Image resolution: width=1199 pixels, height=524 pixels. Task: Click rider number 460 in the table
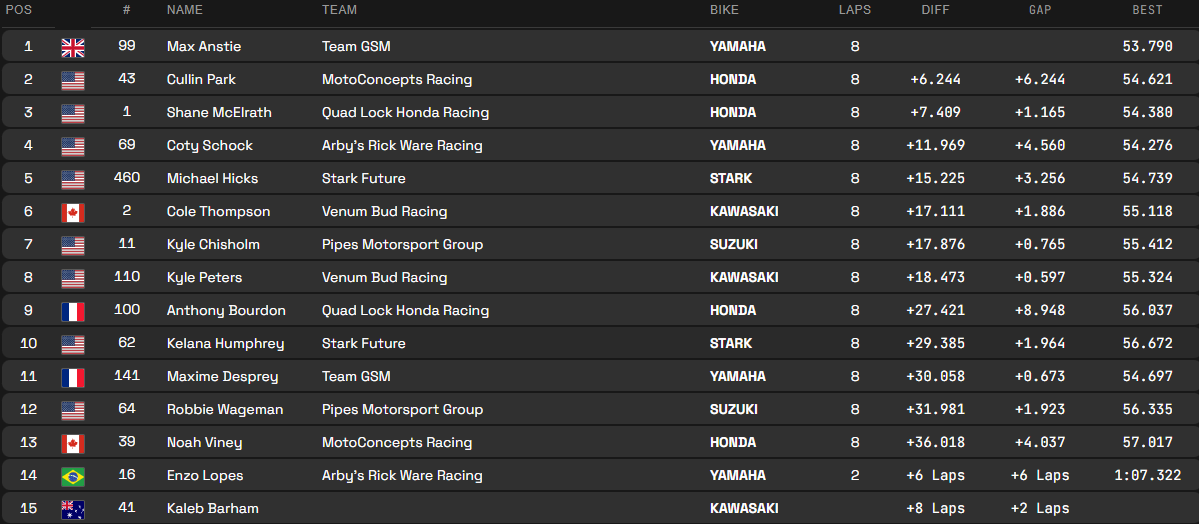tap(127, 179)
